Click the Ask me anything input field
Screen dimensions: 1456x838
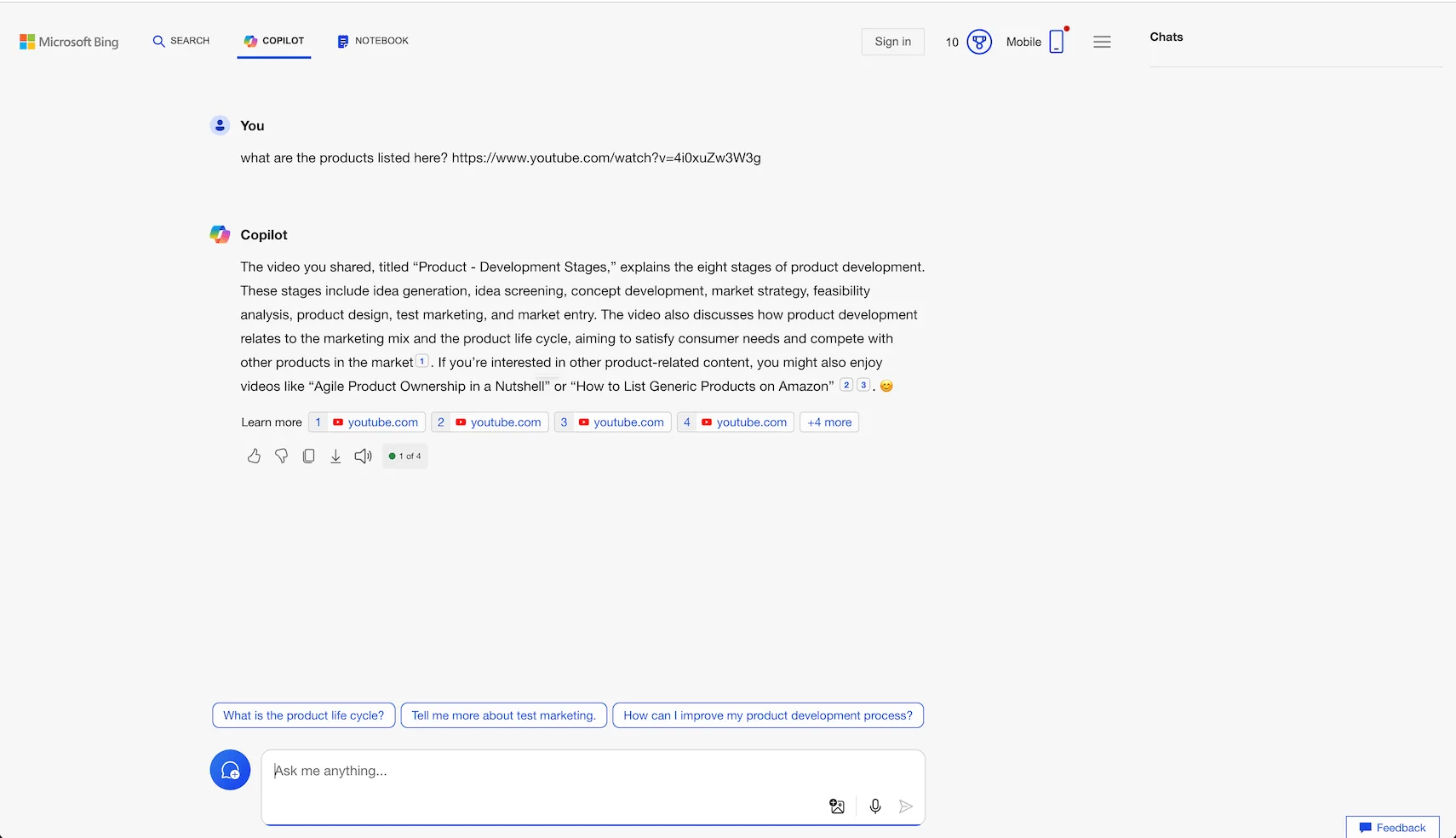click(x=545, y=772)
